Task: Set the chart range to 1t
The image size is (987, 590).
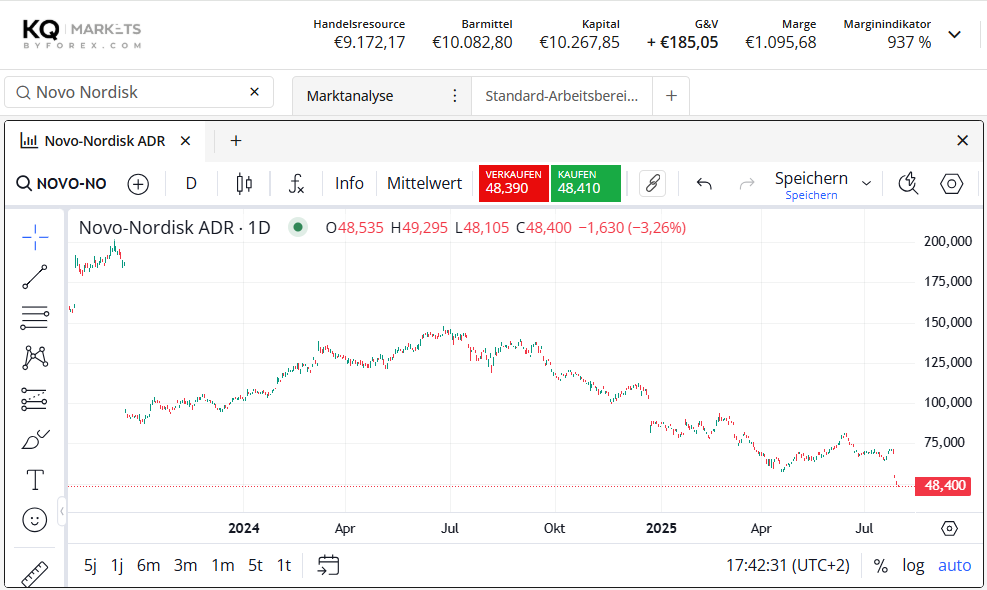Action: pyautogui.click(x=284, y=565)
